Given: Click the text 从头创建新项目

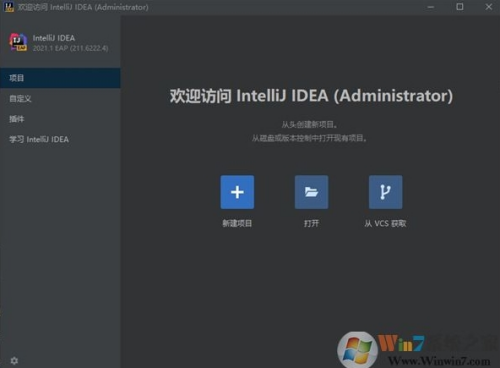Looking at the screenshot, I should [310, 125].
